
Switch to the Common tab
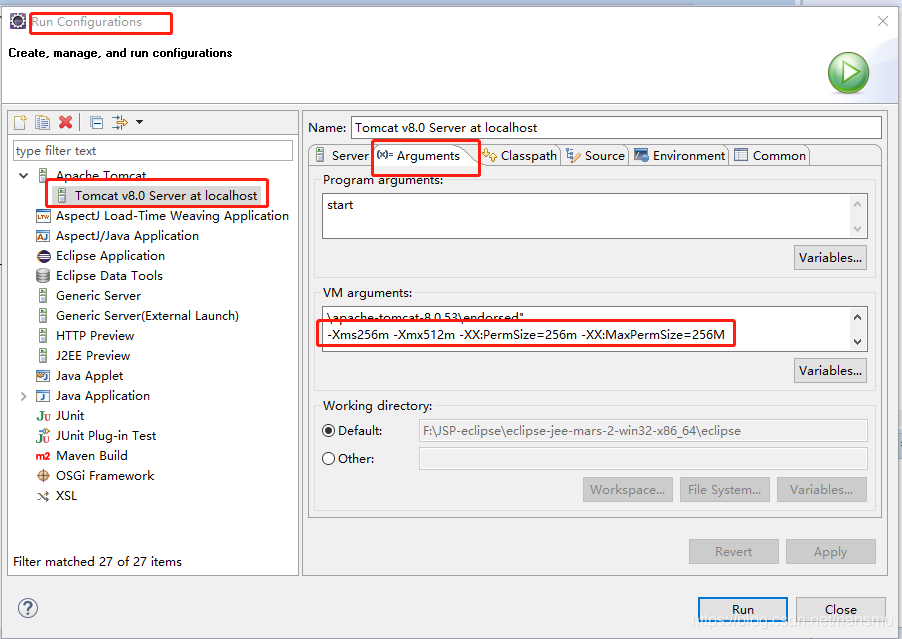[x=770, y=155]
